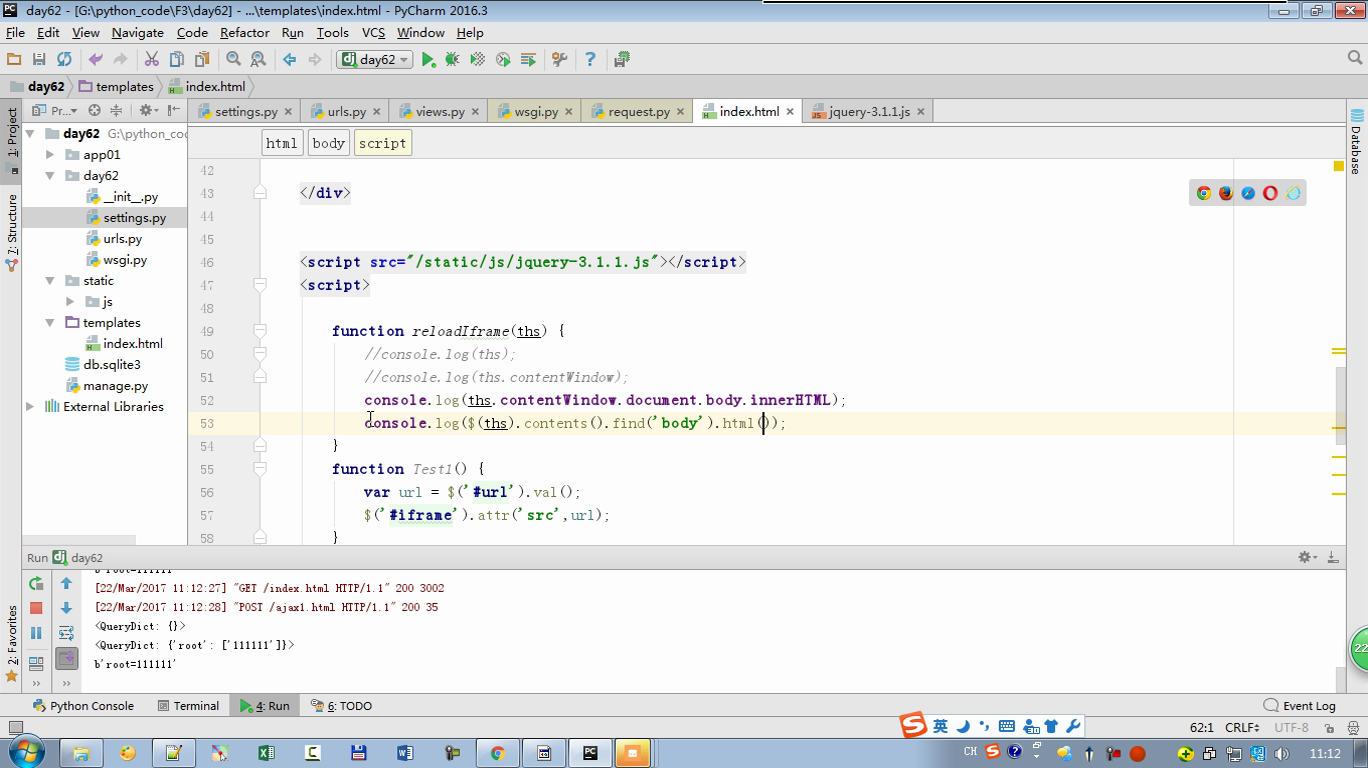This screenshot has height=768, width=1368.
Task: Collapse the static folder
Action: [50, 281]
